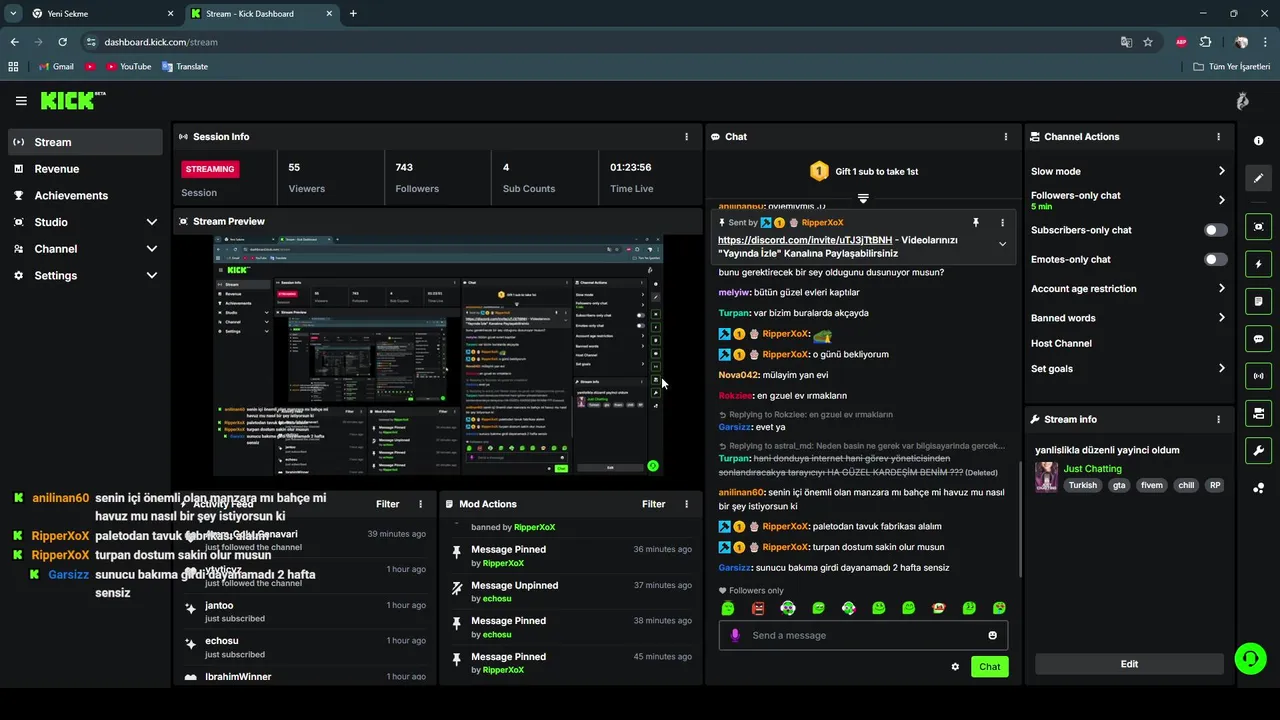The width and height of the screenshot is (1280, 720).
Task: Open Set goals options
Action: tap(1128, 369)
